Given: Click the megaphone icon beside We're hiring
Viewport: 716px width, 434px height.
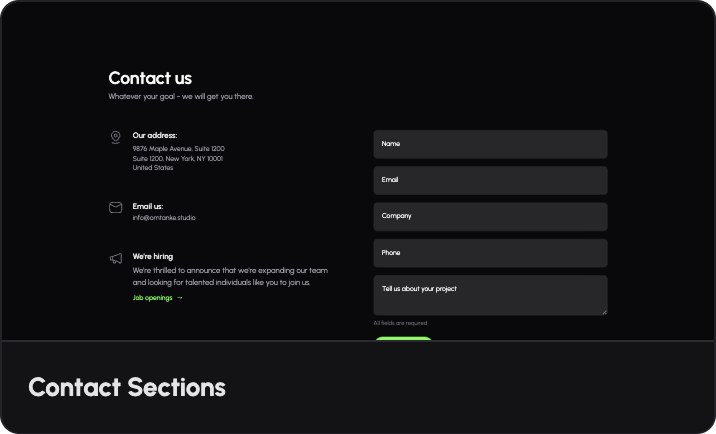Looking at the screenshot, I should 116,258.
